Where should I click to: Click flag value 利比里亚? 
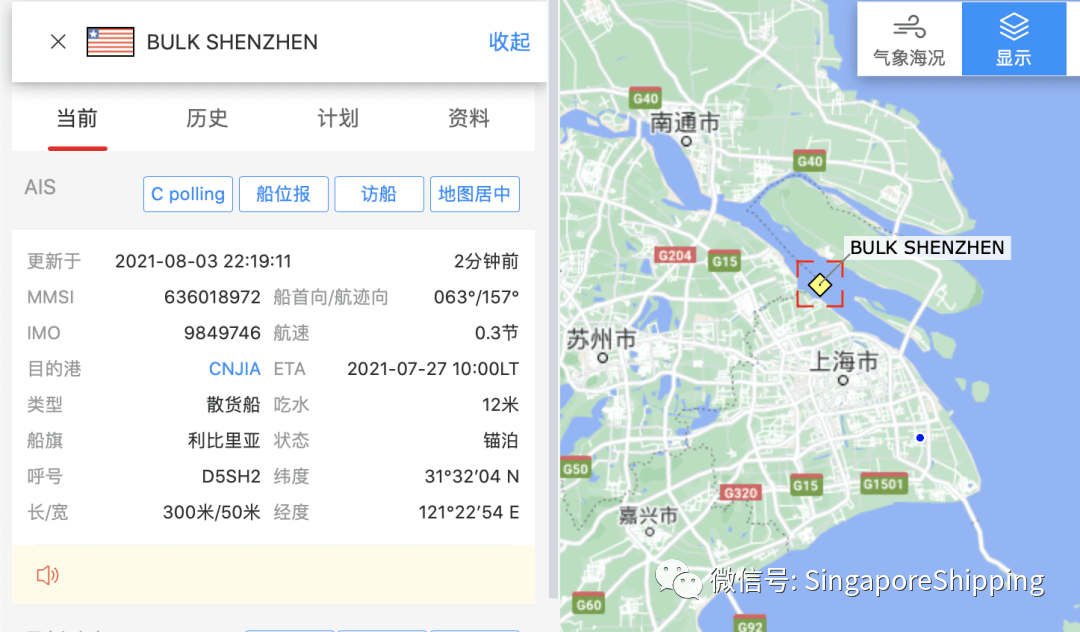coord(225,441)
